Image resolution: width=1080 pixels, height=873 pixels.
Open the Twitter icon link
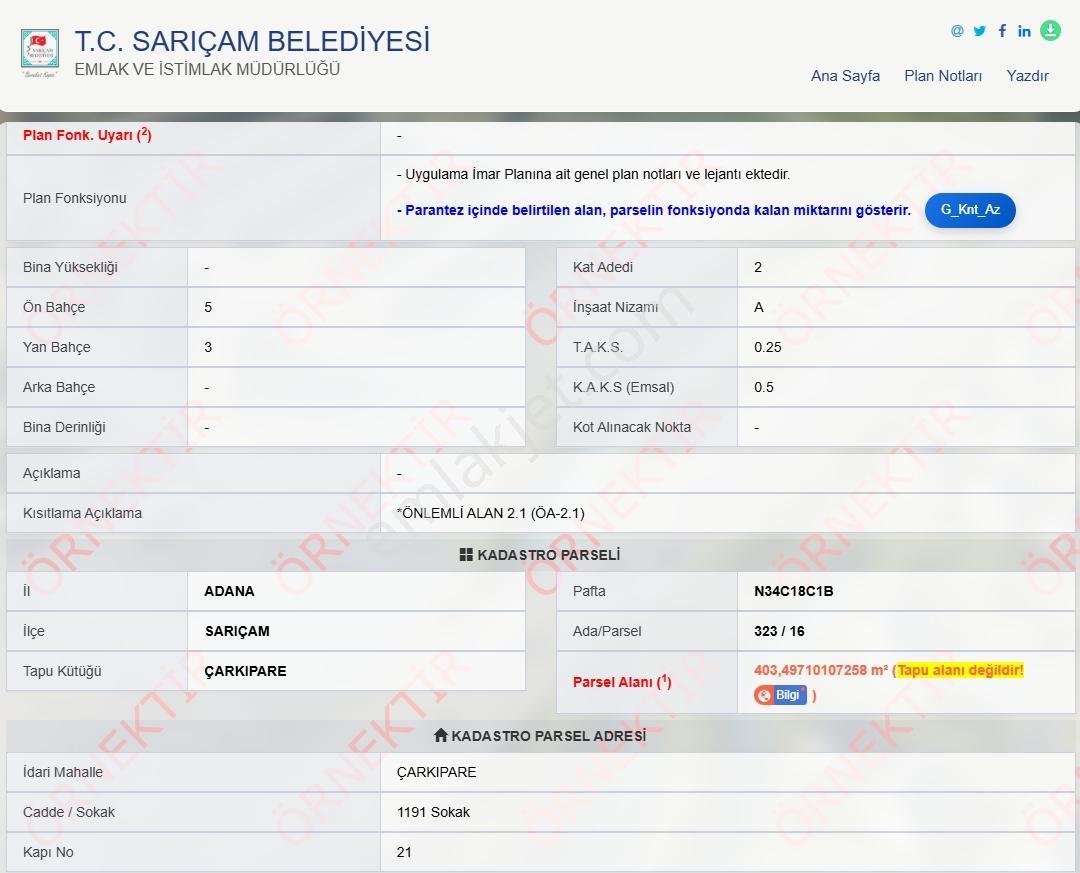tap(979, 30)
